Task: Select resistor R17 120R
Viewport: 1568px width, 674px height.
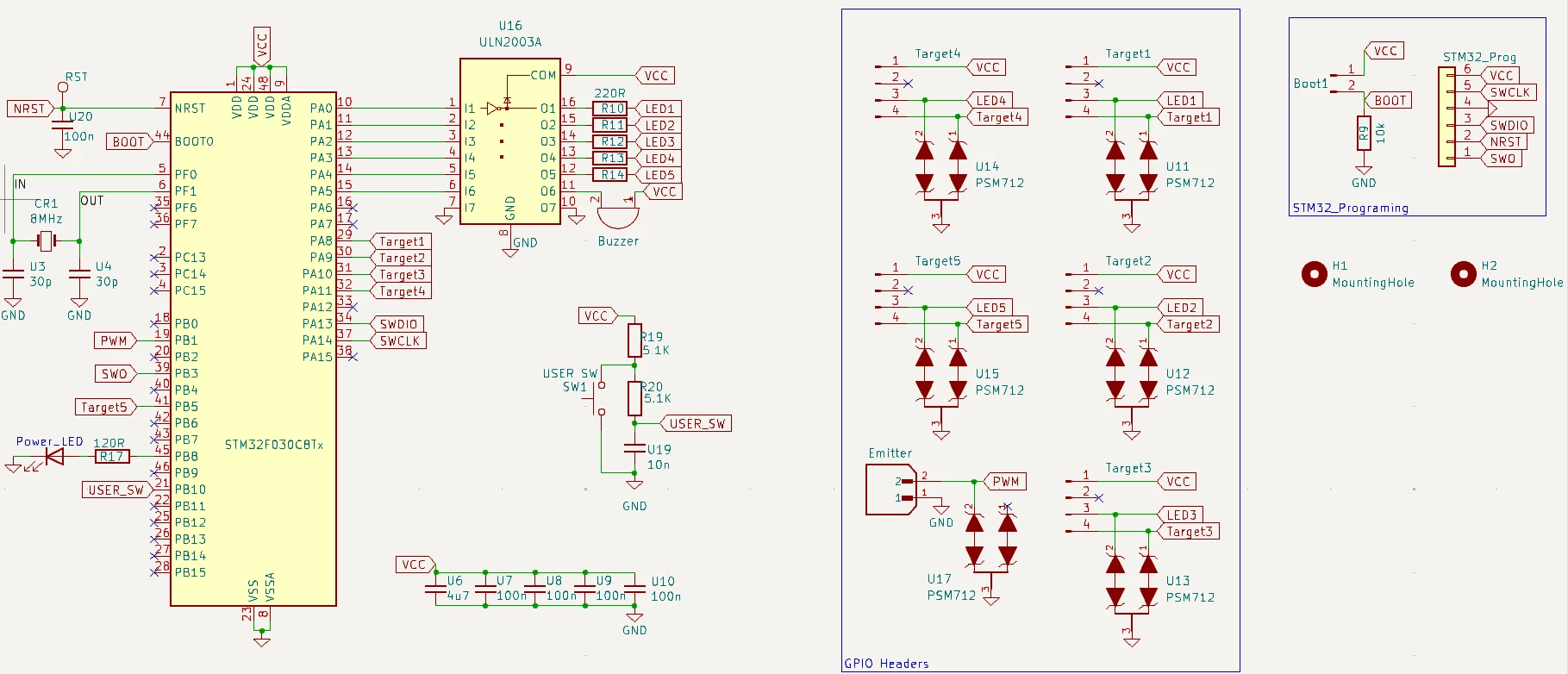Action: click(x=112, y=456)
